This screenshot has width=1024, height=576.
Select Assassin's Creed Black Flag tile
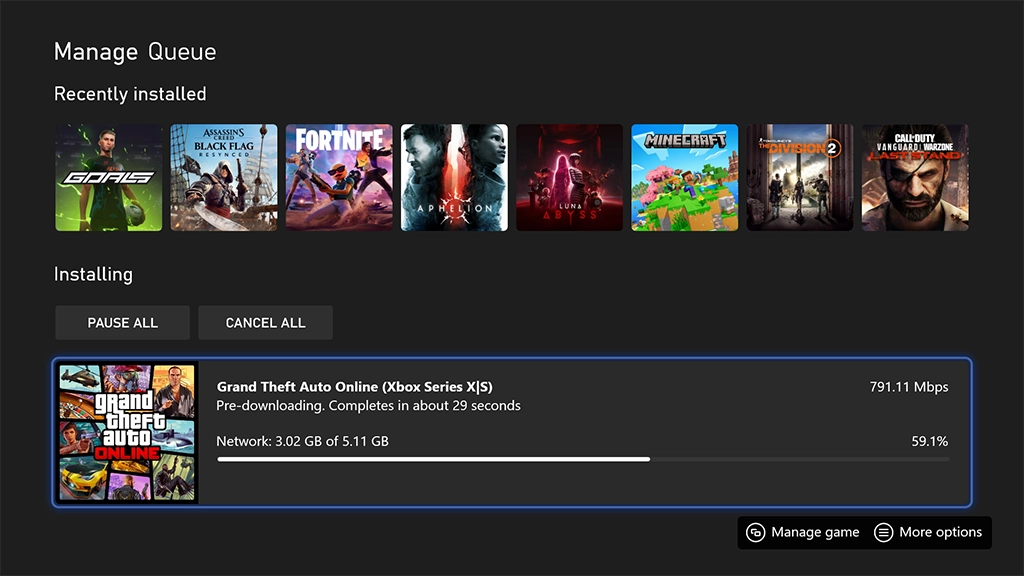click(x=224, y=178)
